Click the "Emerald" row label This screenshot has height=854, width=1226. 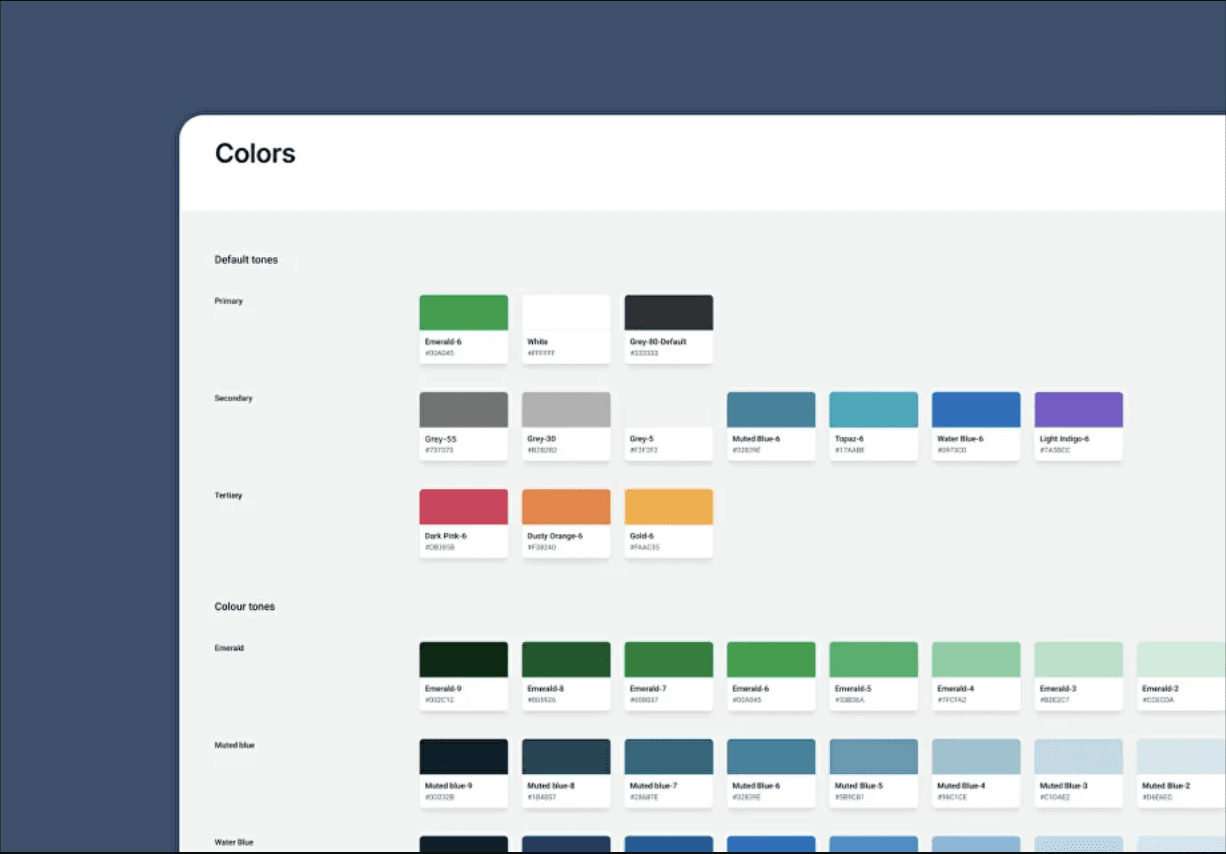pos(229,648)
